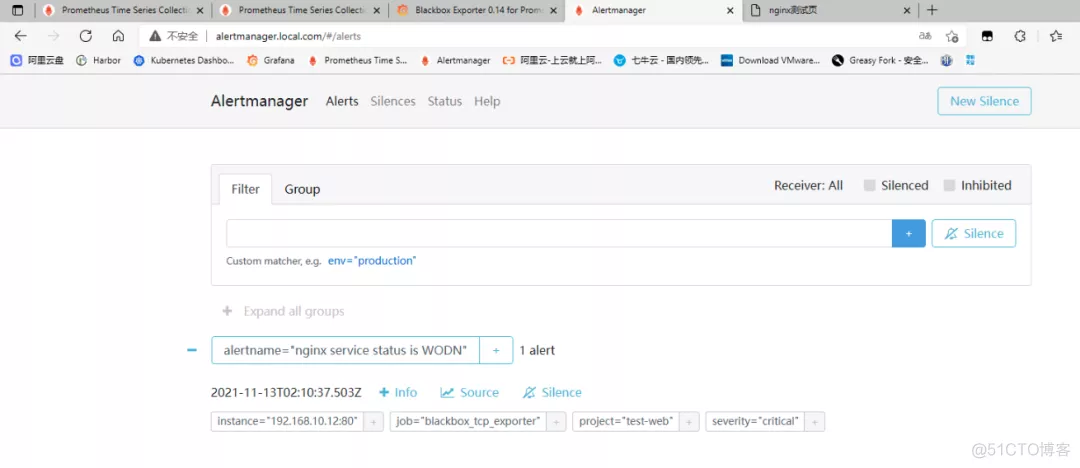1080x468 pixels.
Task: Open the Silences nav item
Action: click(393, 101)
